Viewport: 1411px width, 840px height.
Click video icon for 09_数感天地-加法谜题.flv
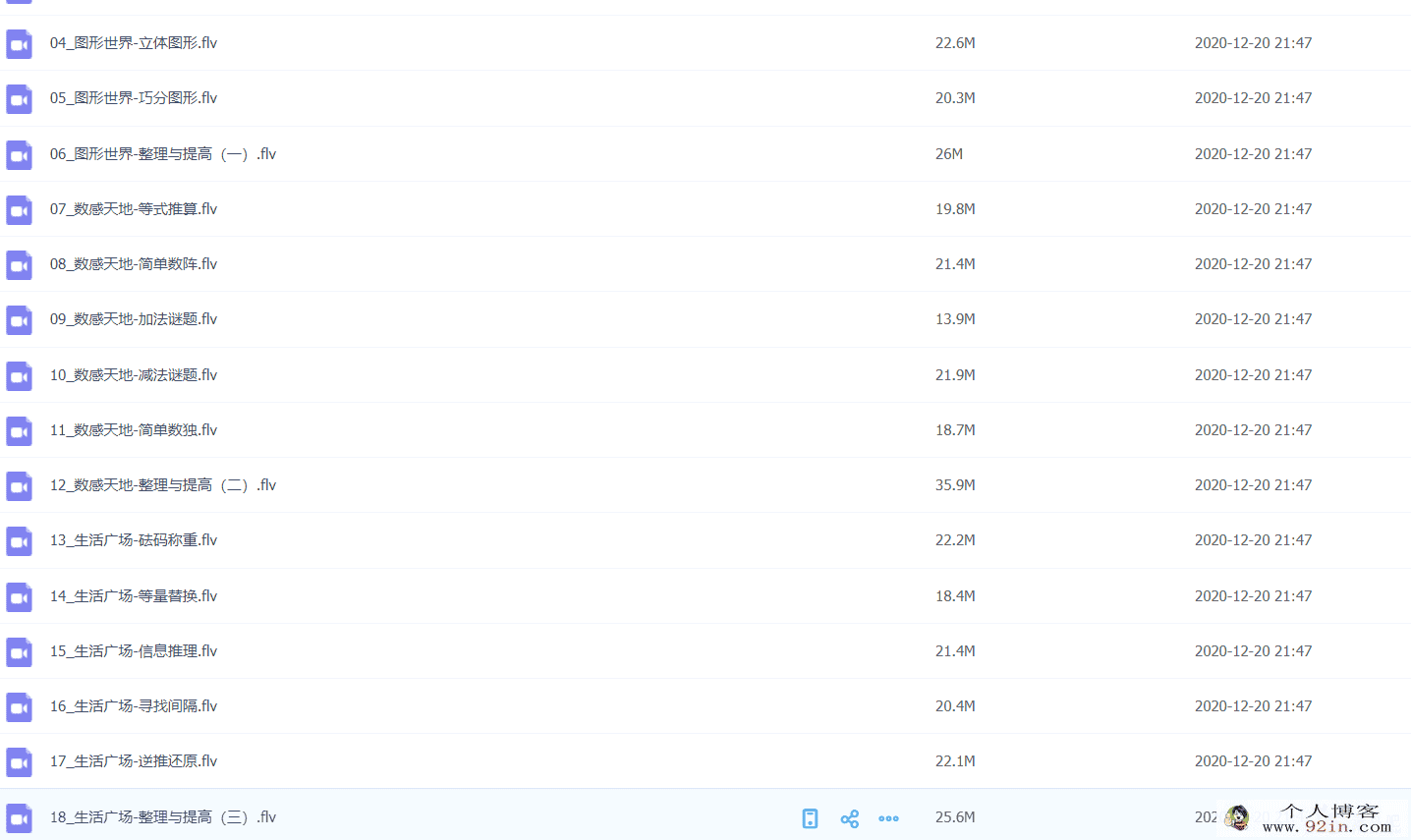point(19,320)
